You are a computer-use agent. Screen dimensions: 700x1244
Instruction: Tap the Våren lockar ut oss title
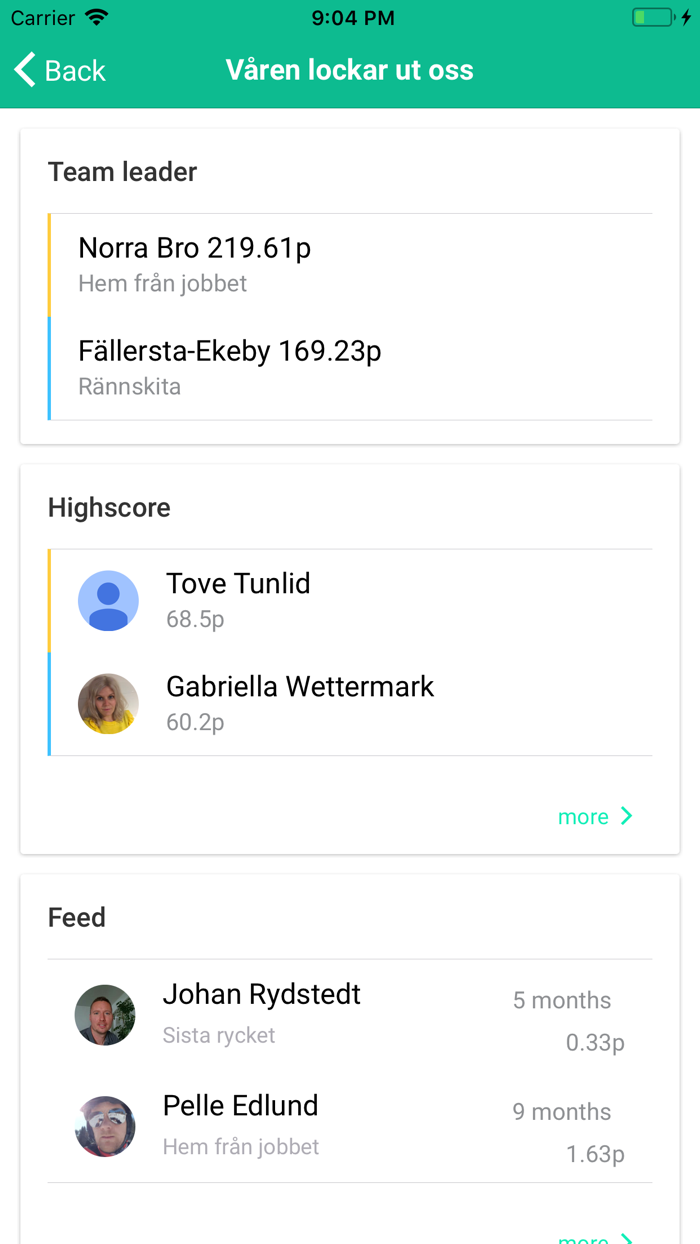(349, 70)
